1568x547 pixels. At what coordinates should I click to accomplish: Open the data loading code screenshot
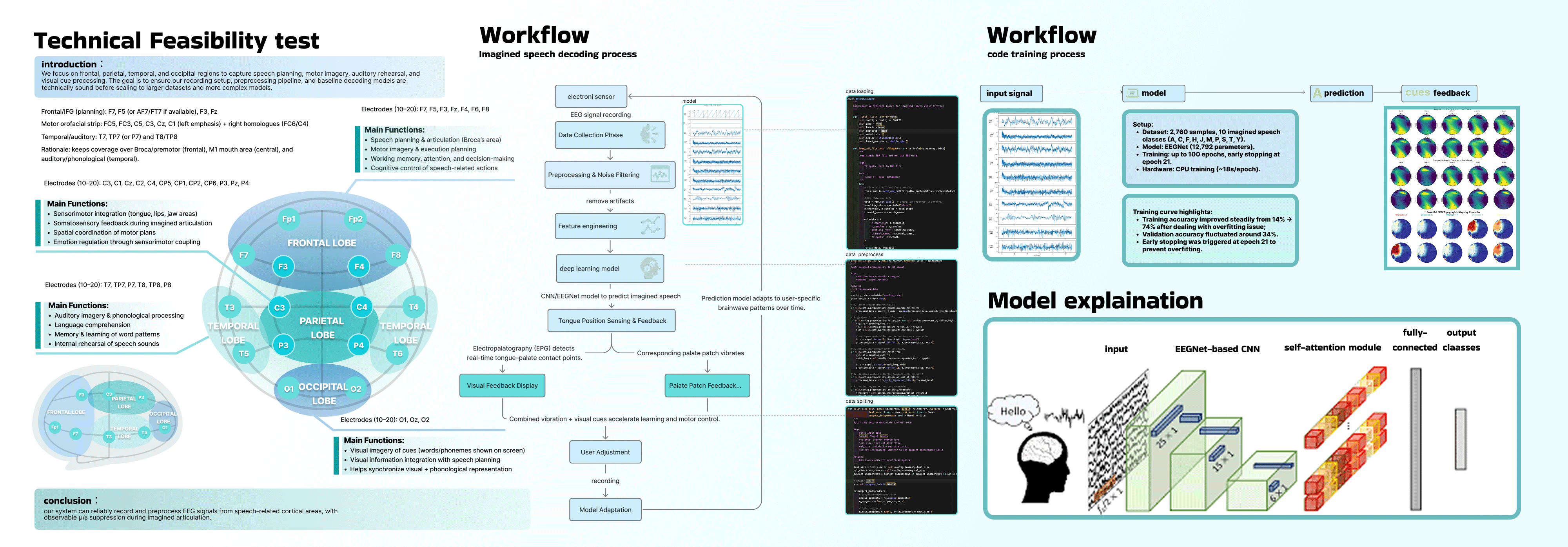click(902, 173)
